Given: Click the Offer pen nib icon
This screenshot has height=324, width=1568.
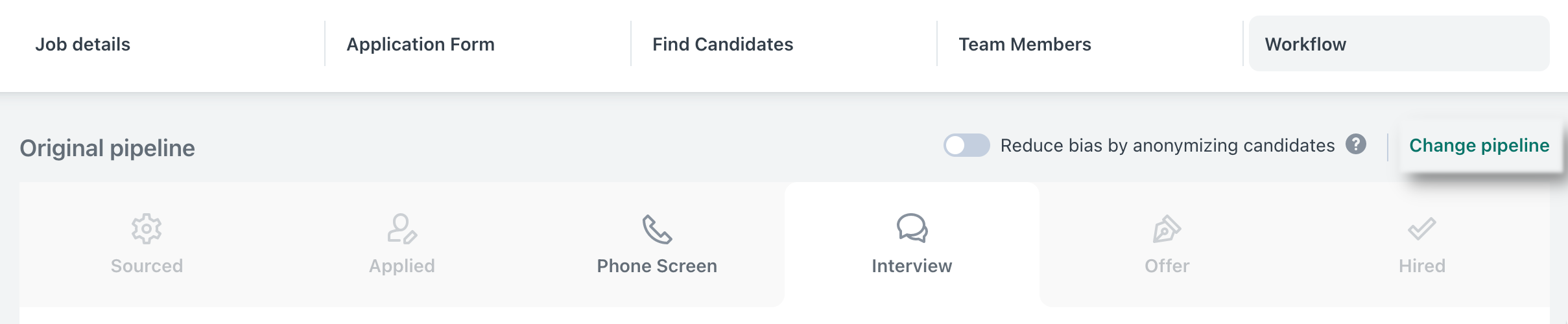Looking at the screenshot, I should [1167, 229].
